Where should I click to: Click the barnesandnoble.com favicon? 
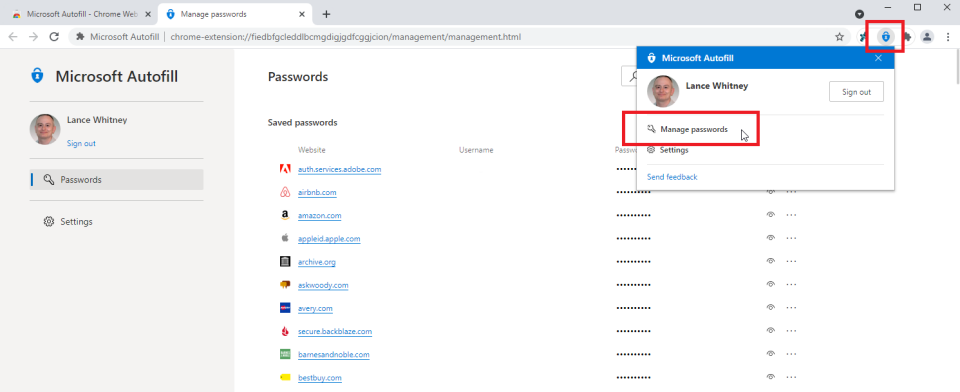(x=285, y=354)
